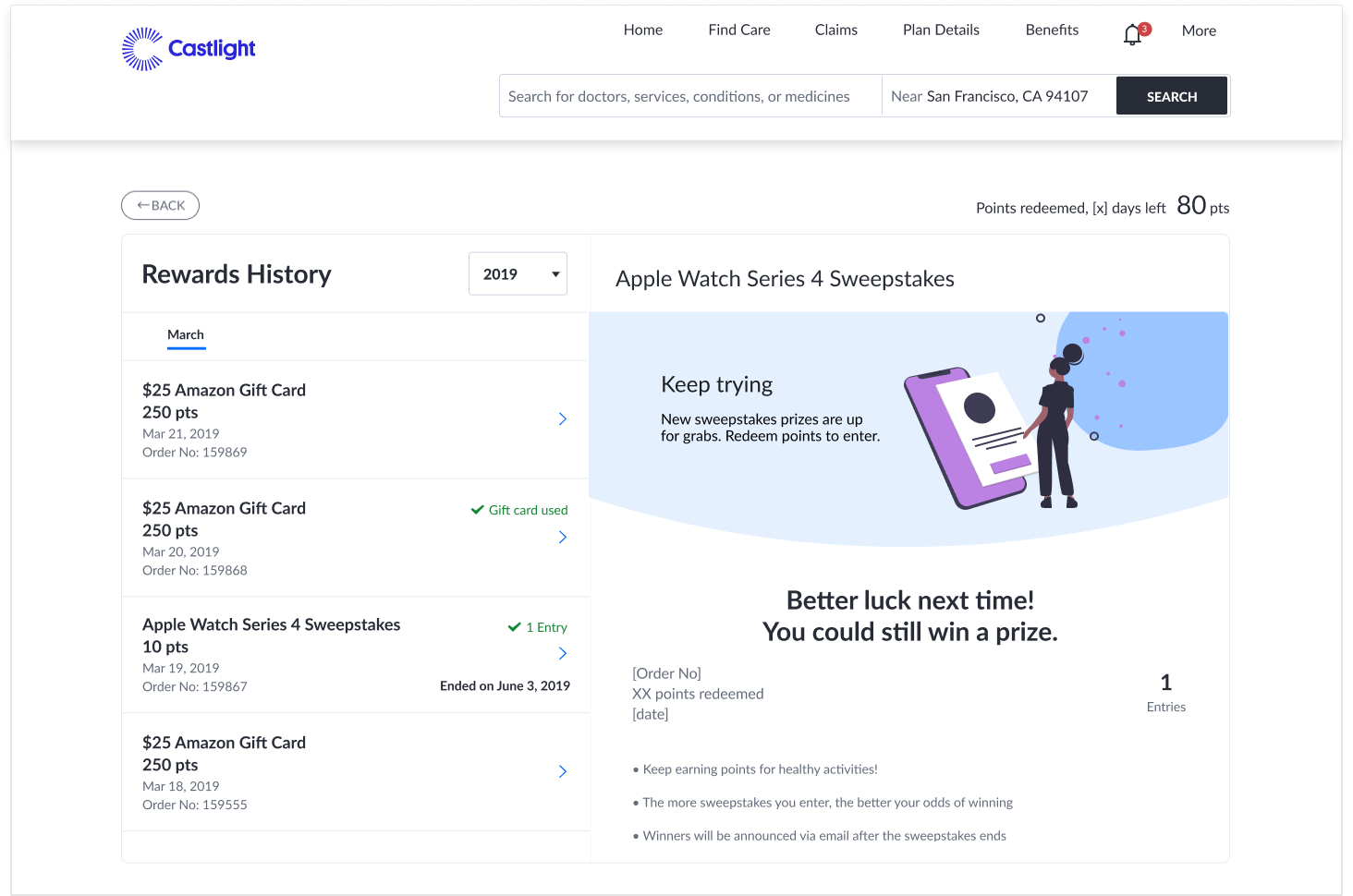Click the 1 Entry status label
Screen dimensions: 1353x896
[538, 627]
